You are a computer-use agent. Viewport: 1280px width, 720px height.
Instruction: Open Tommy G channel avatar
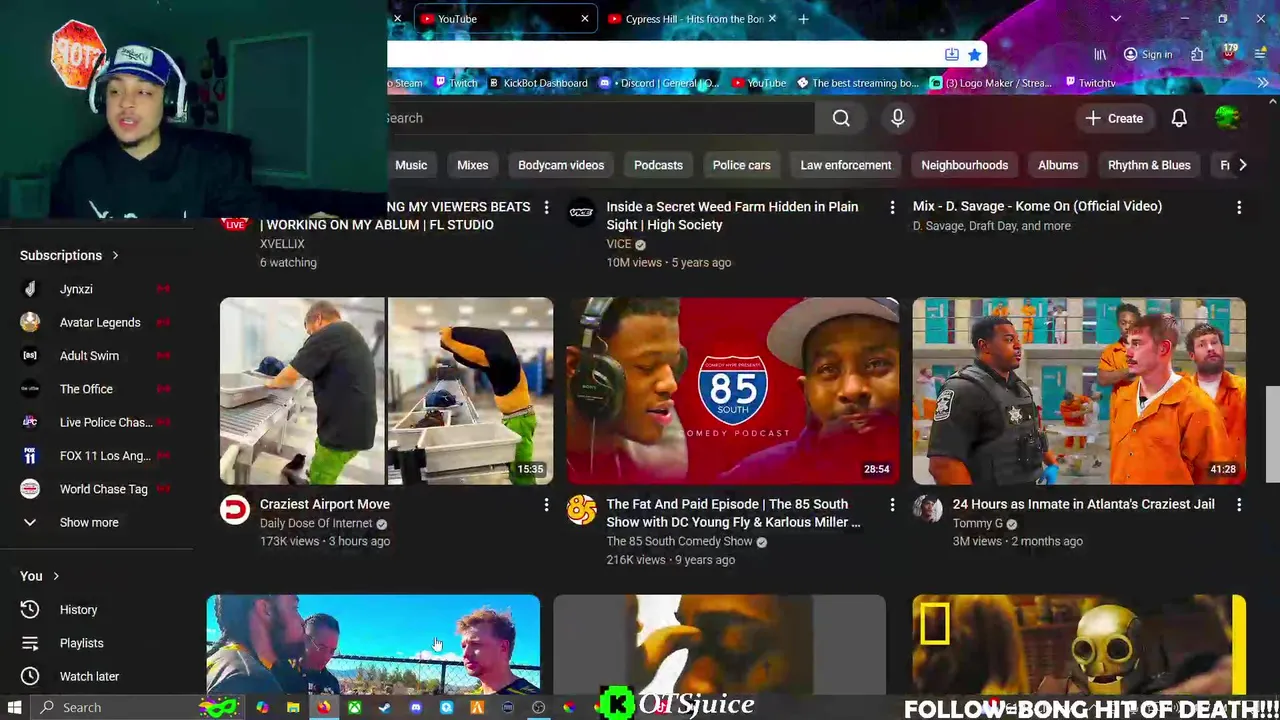pos(927,510)
